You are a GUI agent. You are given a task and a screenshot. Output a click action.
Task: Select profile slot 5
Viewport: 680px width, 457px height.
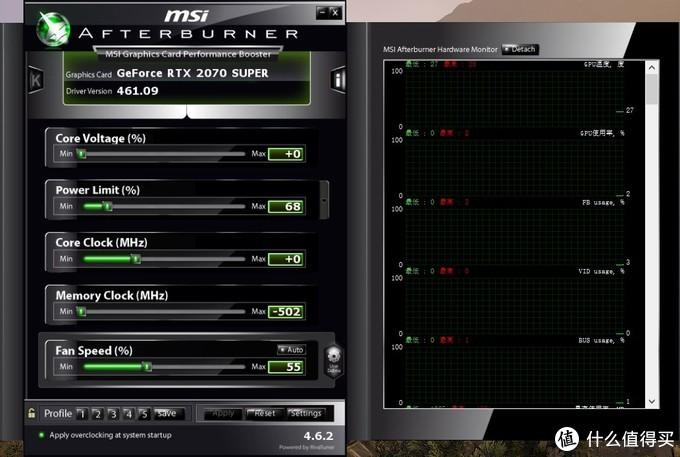144,413
